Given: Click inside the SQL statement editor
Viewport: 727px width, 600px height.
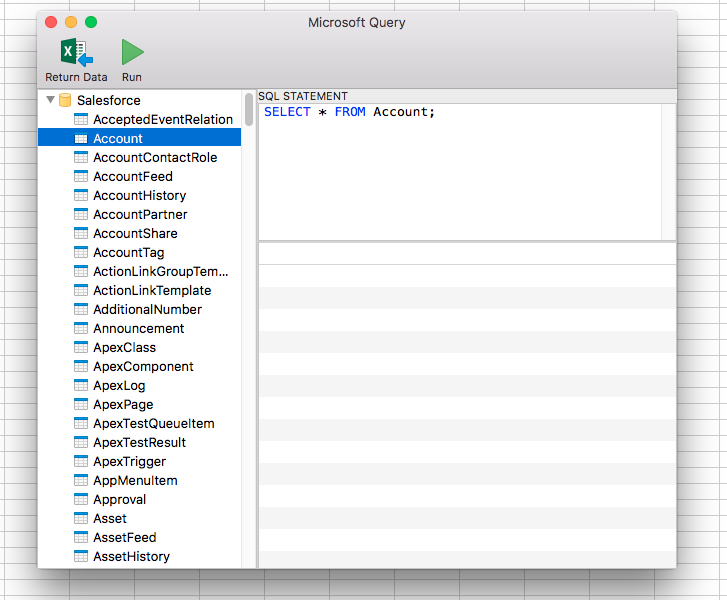Looking at the screenshot, I should coord(460,172).
